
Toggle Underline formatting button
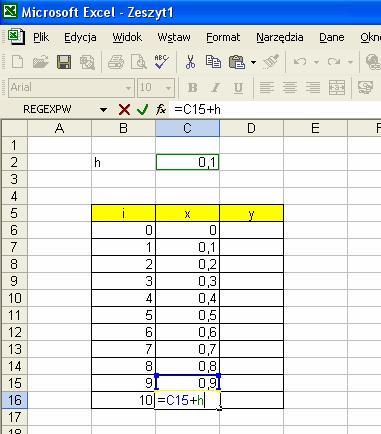(238, 88)
